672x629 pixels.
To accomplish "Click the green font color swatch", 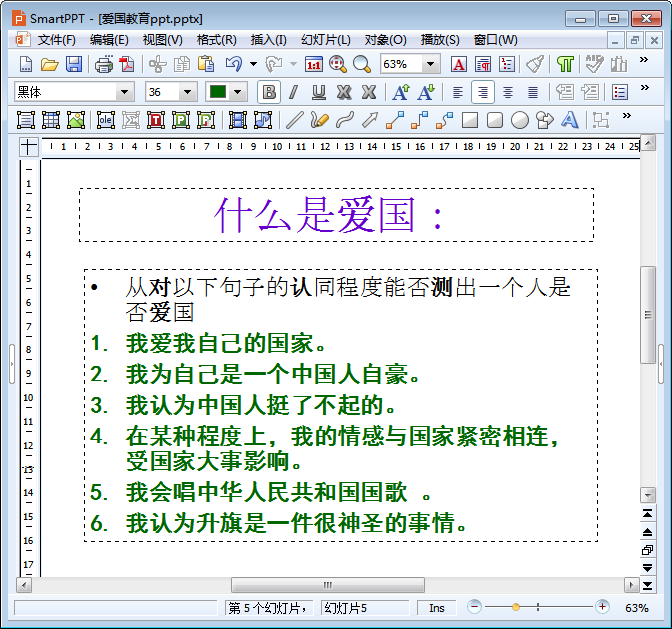I will (x=218, y=92).
